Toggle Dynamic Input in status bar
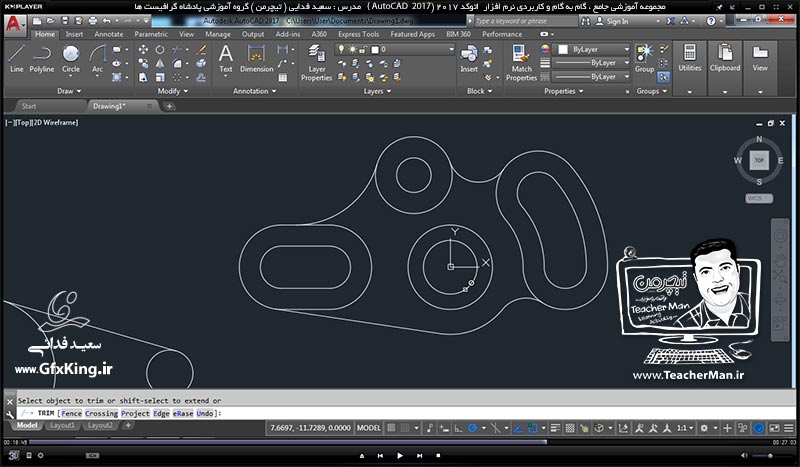800x467 pixels. 444,428
